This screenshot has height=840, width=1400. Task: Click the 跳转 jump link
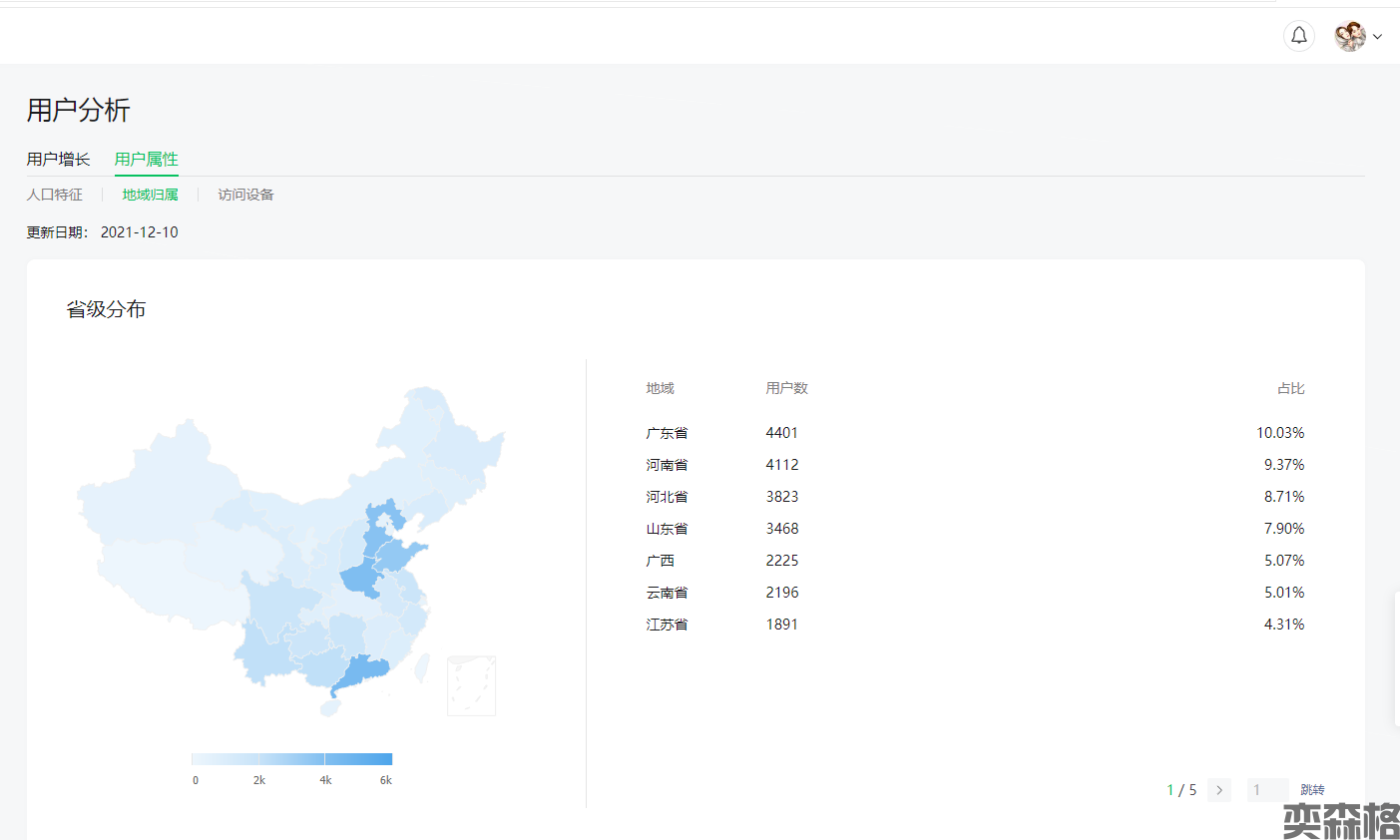pyautogui.click(x=1312, y=790)
